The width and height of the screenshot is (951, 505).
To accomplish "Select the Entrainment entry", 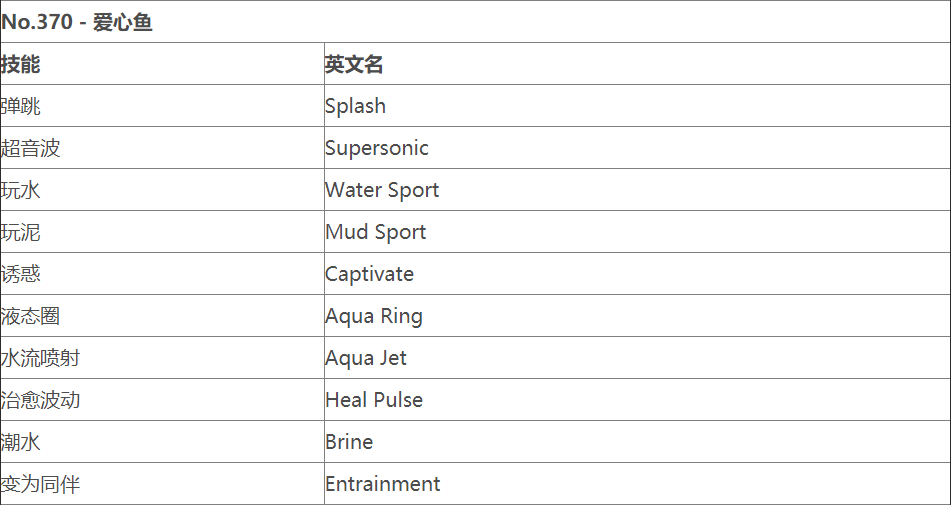I will [382, 484].
